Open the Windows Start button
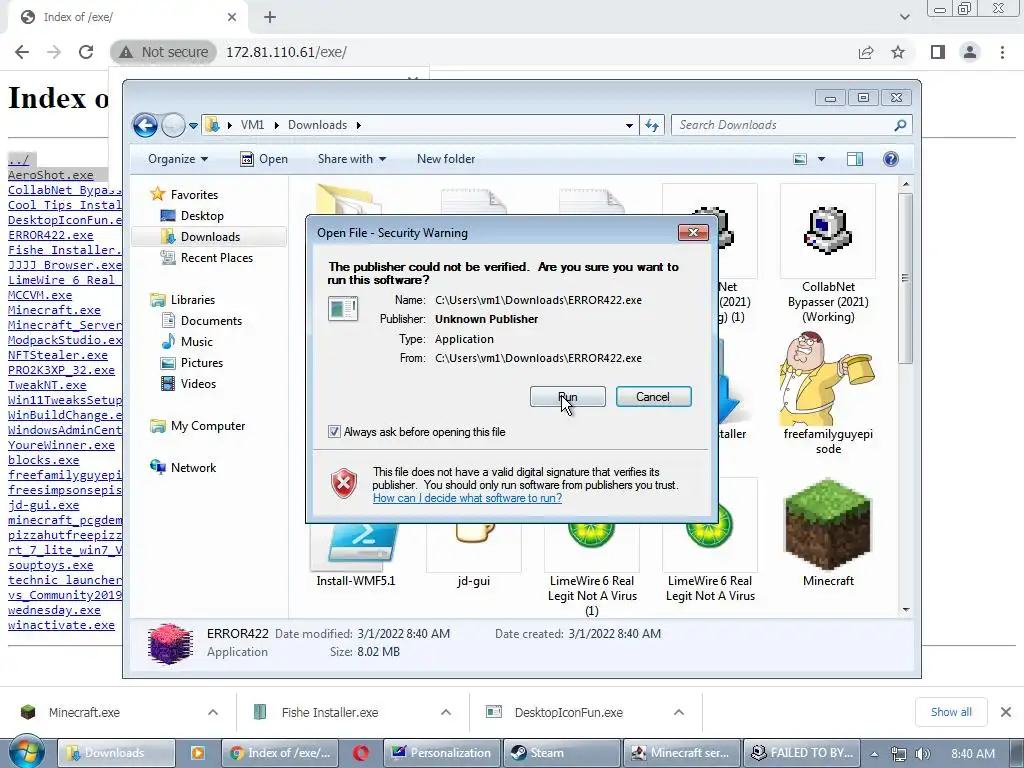This screenshot has width=1024, height=768. pos(26,752)
